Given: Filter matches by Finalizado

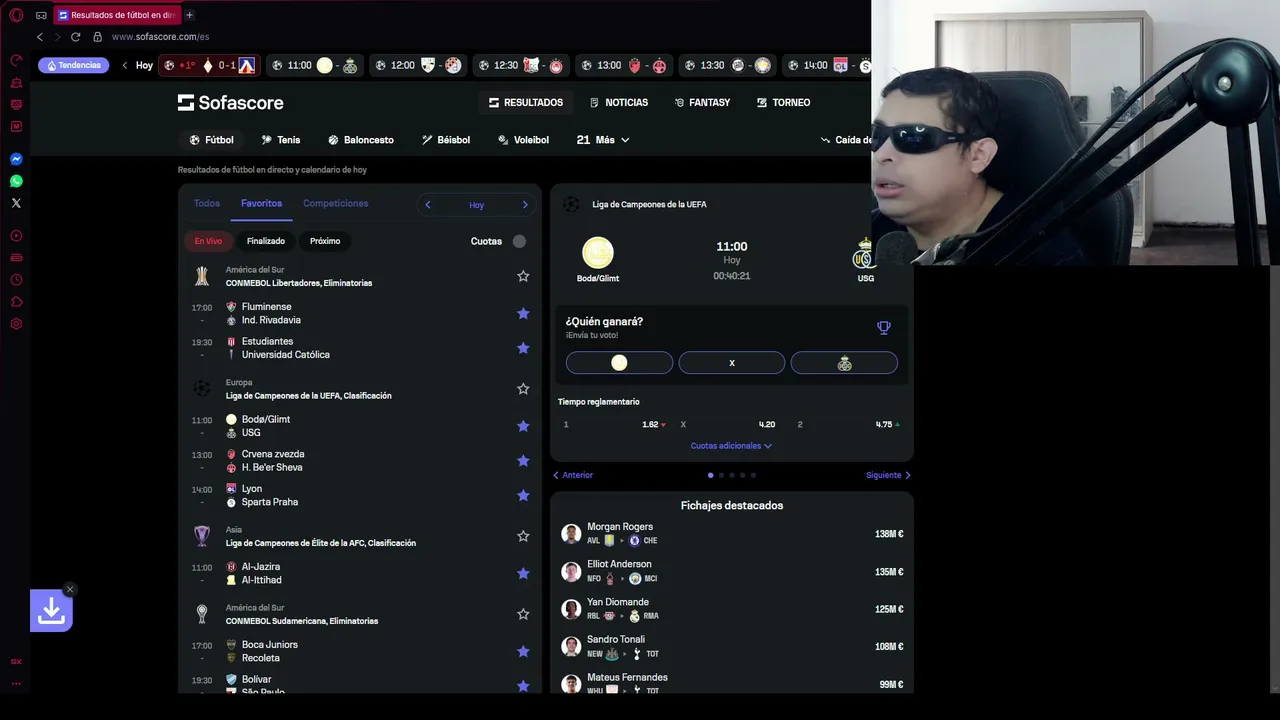Looking at the screenshot, I should point(266,241).
